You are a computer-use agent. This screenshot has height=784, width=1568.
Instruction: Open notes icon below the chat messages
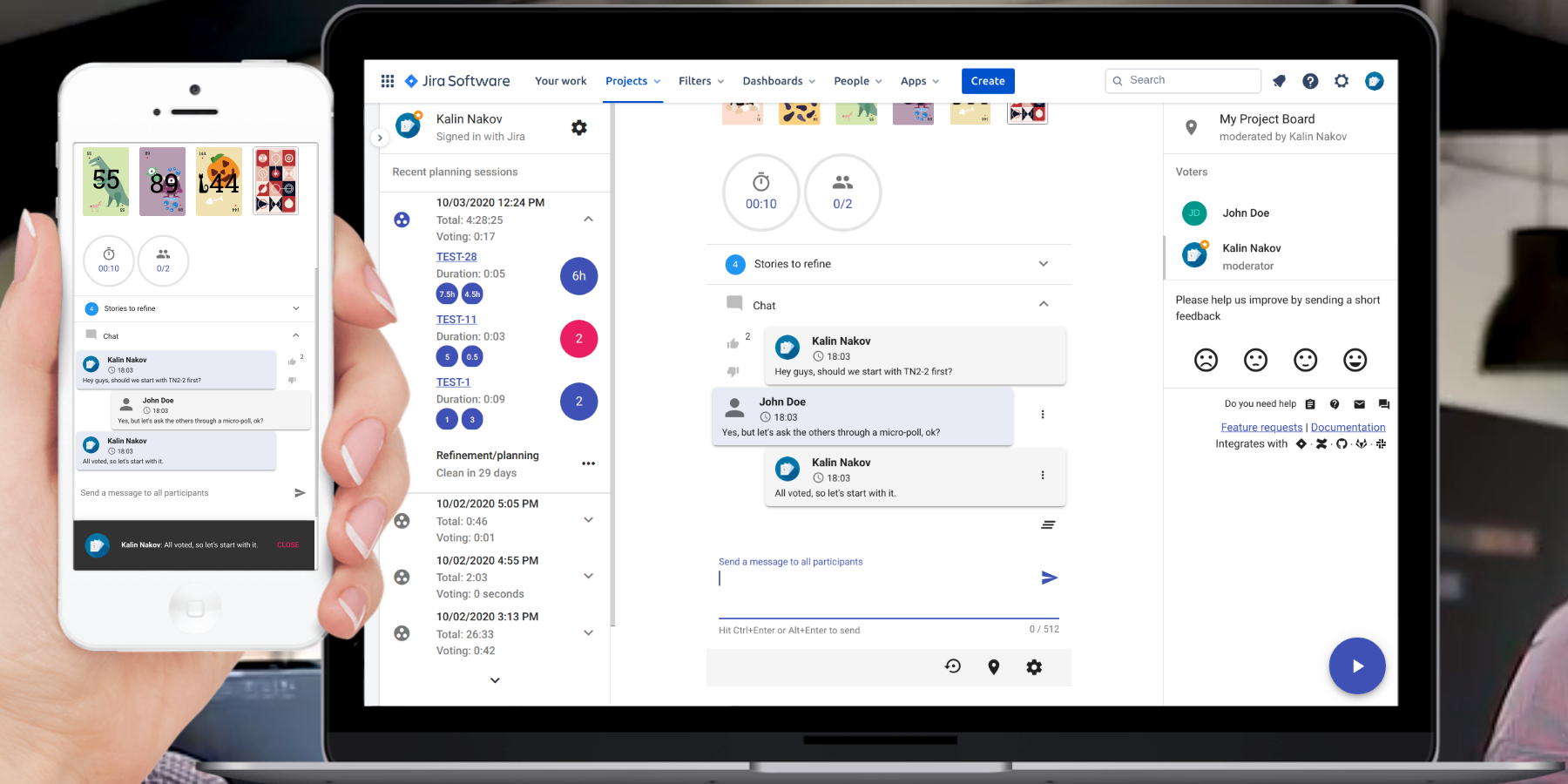[x=1048, y=524]
